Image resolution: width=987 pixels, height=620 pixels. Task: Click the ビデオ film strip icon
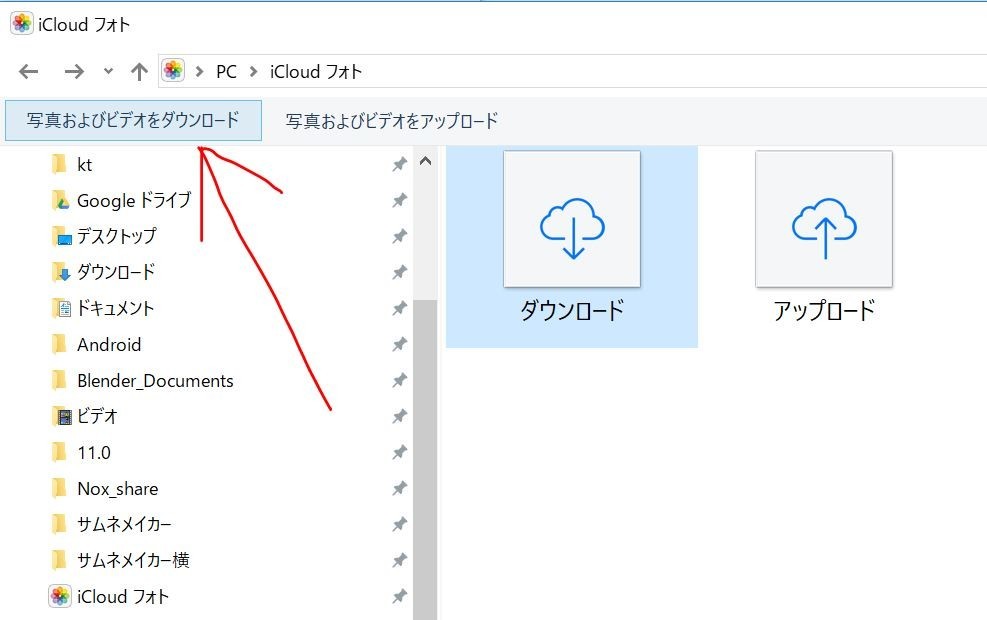point(62,416)
